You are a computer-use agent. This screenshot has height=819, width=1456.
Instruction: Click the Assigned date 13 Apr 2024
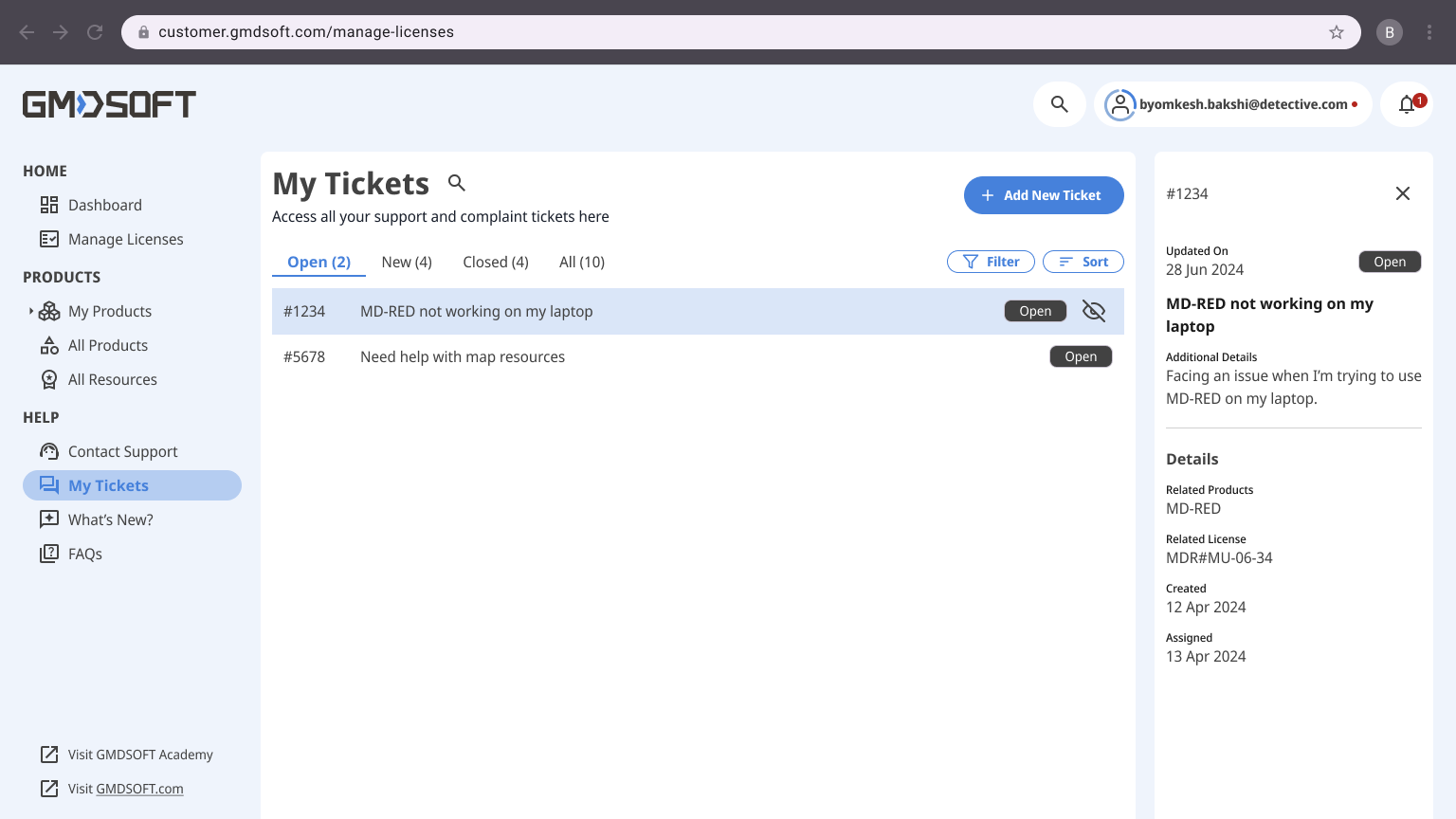coord(1206,656)
